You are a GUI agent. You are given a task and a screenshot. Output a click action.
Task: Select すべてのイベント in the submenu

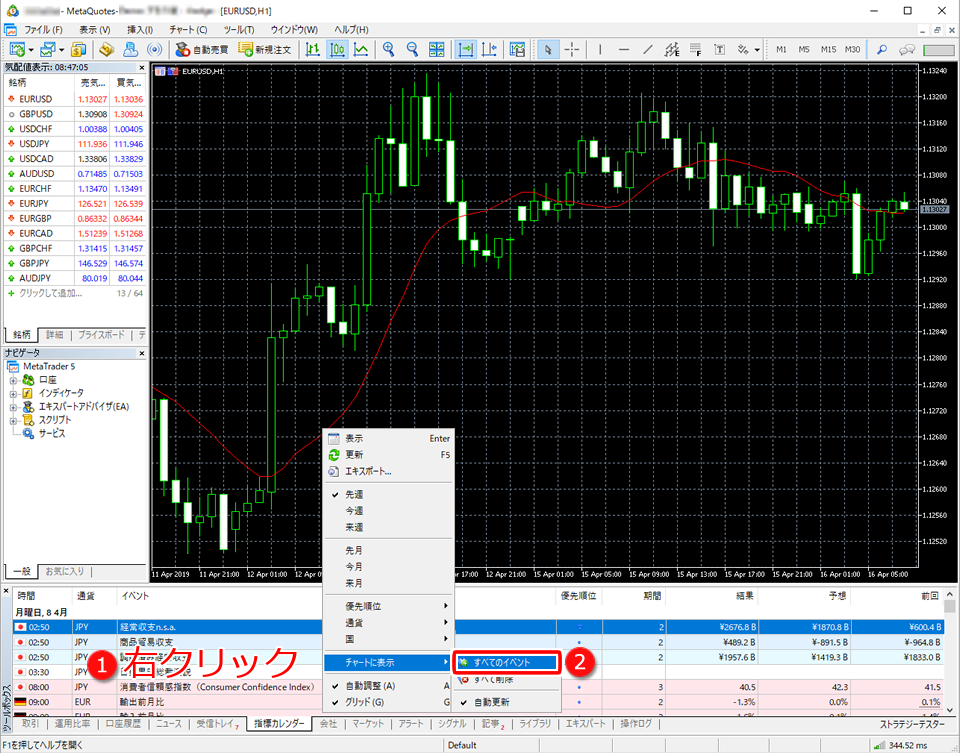click(504, 662)
